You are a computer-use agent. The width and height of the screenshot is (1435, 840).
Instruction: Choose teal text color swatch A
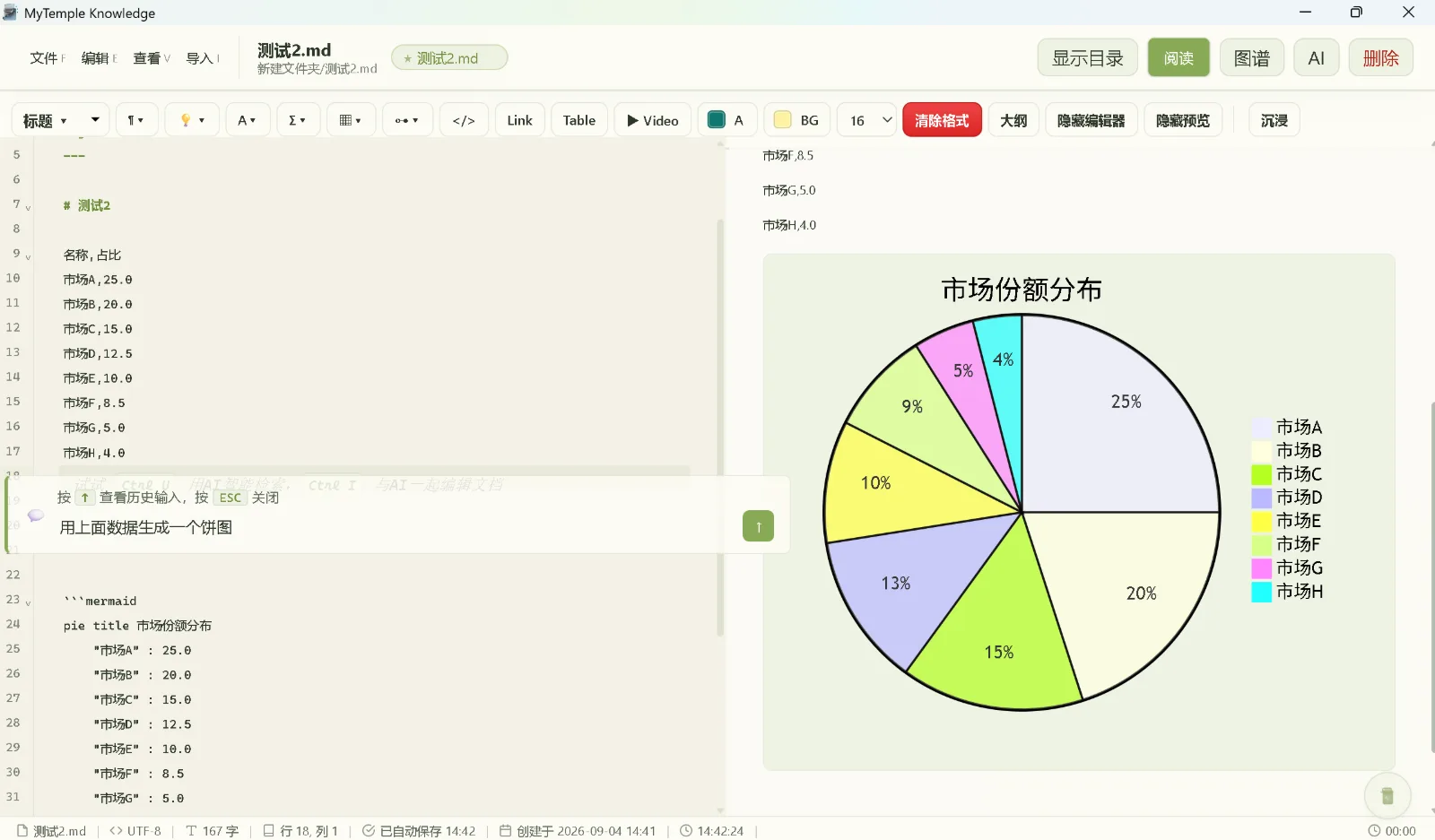click(717, 119)
